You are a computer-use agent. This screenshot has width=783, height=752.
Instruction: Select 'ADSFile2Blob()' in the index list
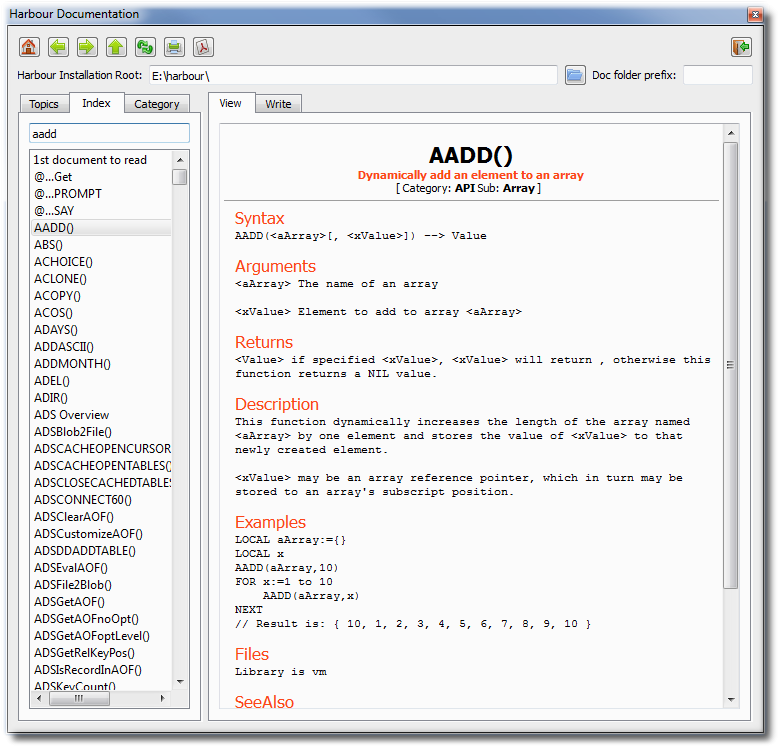[x=101, y=585]
